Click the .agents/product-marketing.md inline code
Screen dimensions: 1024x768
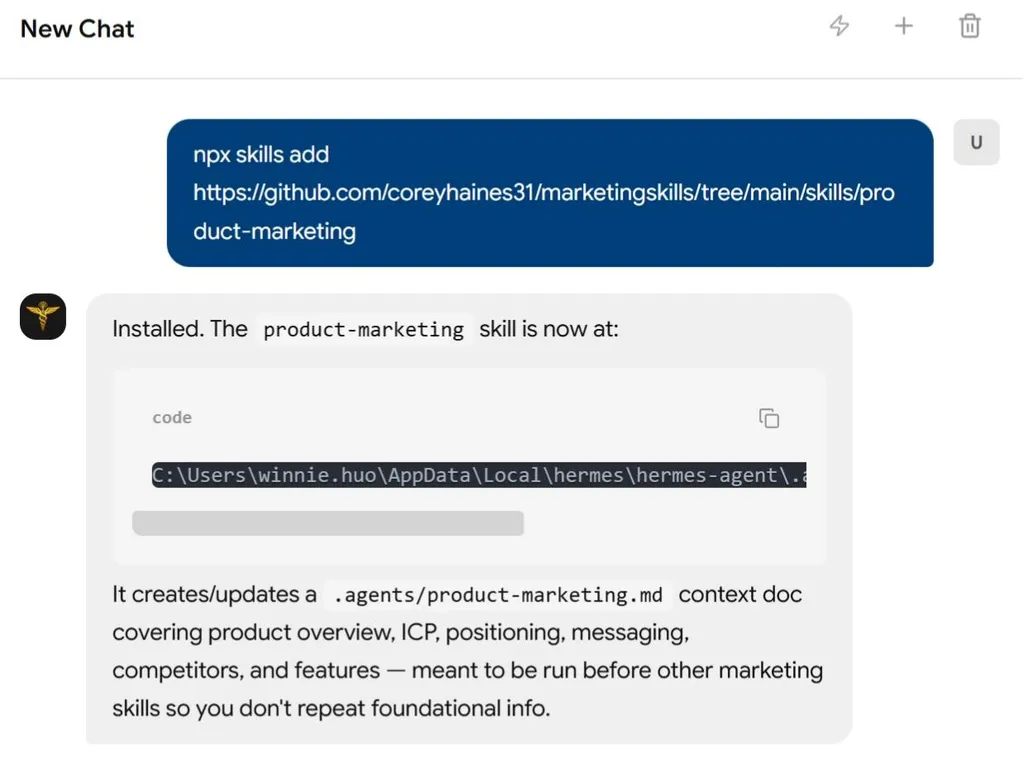[498, 595]
